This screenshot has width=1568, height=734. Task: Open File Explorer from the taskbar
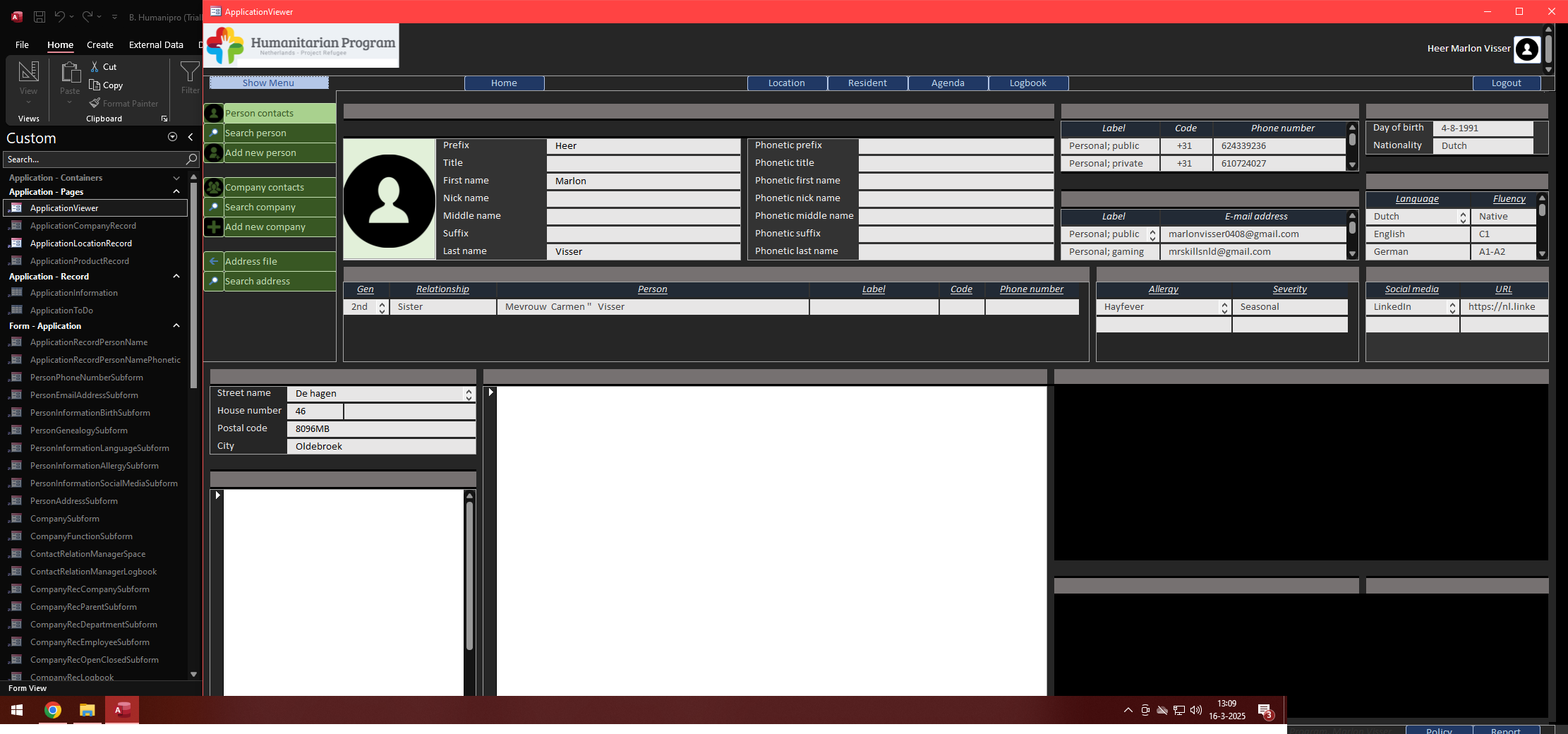point(88,710)
